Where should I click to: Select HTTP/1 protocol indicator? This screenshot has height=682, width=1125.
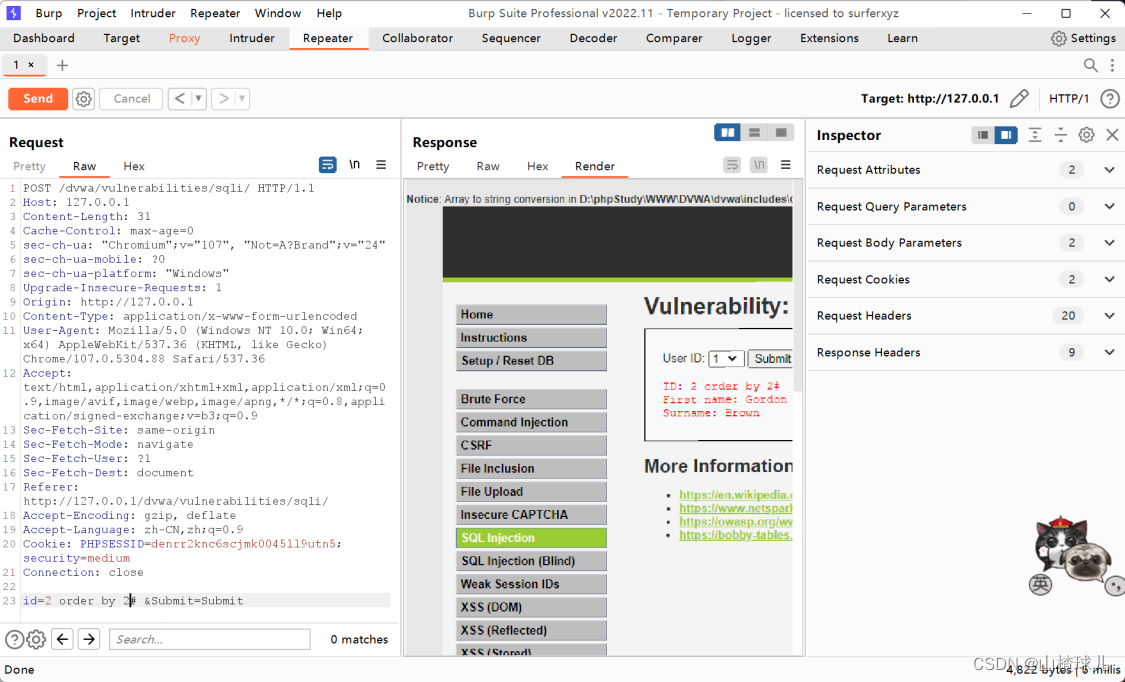(x=1069, y=99)
